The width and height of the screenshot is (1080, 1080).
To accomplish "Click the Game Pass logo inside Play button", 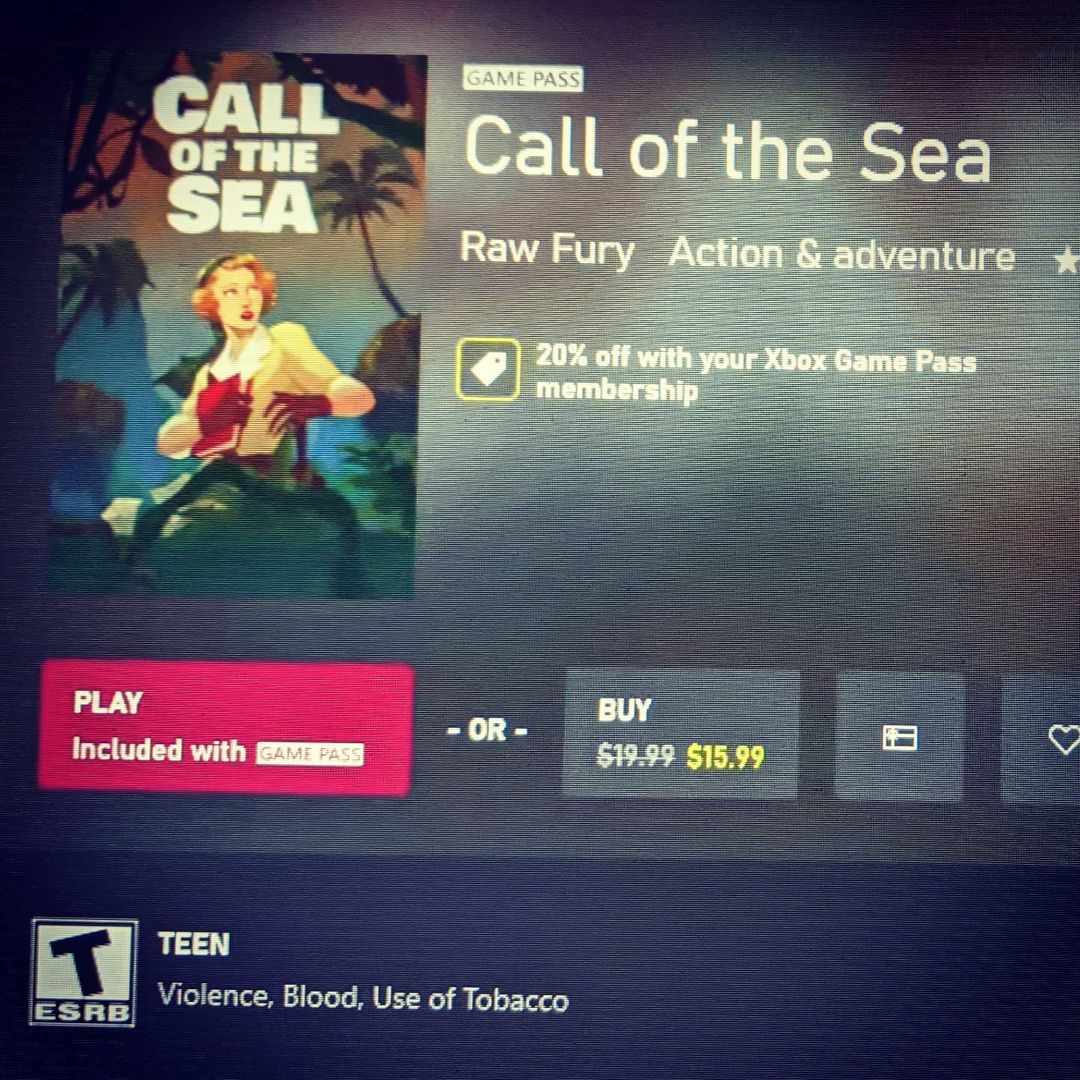I will pyautogui.click(x=310, y=754).
